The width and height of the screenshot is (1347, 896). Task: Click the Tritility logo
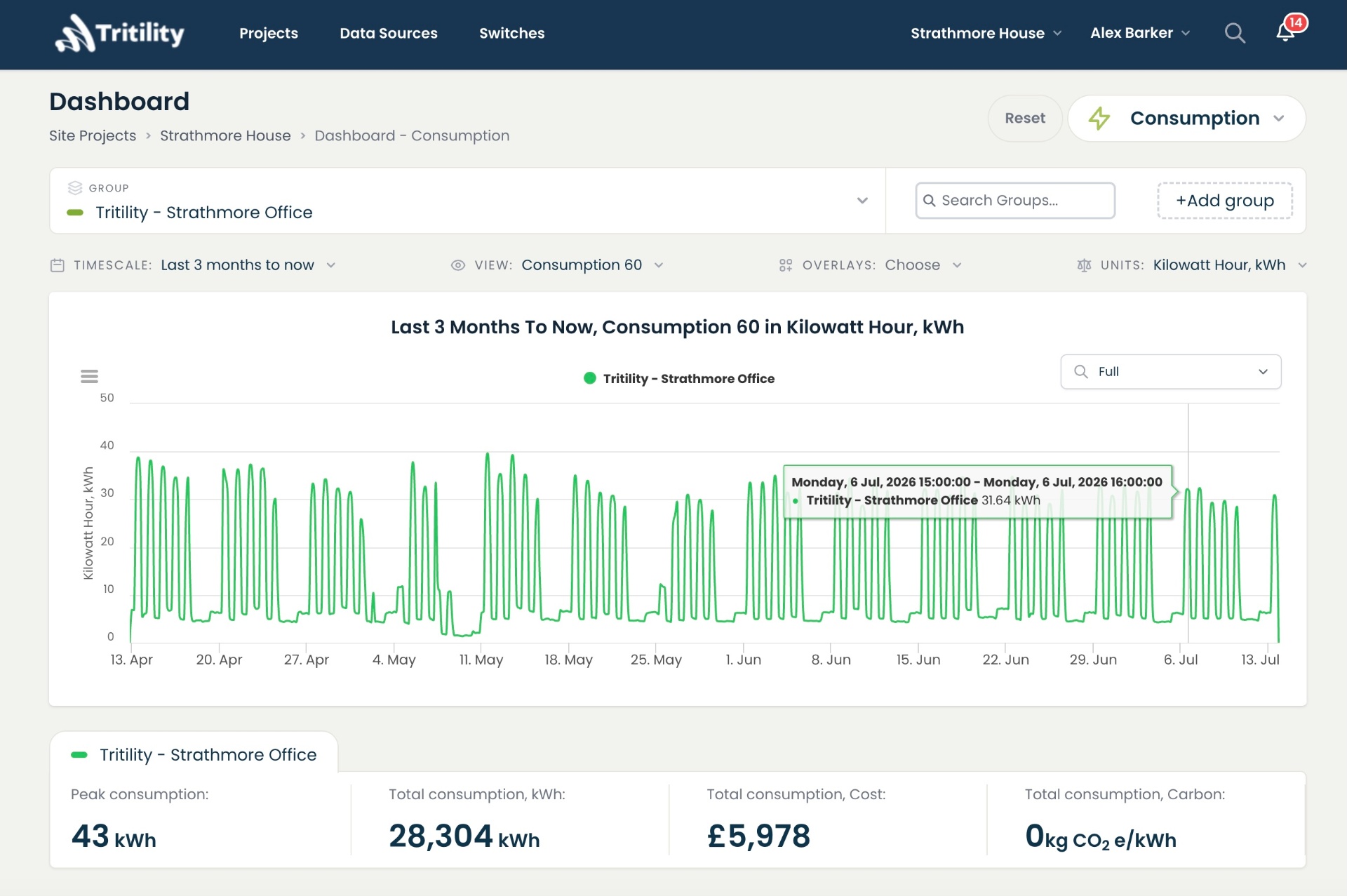tap(120, 33)
